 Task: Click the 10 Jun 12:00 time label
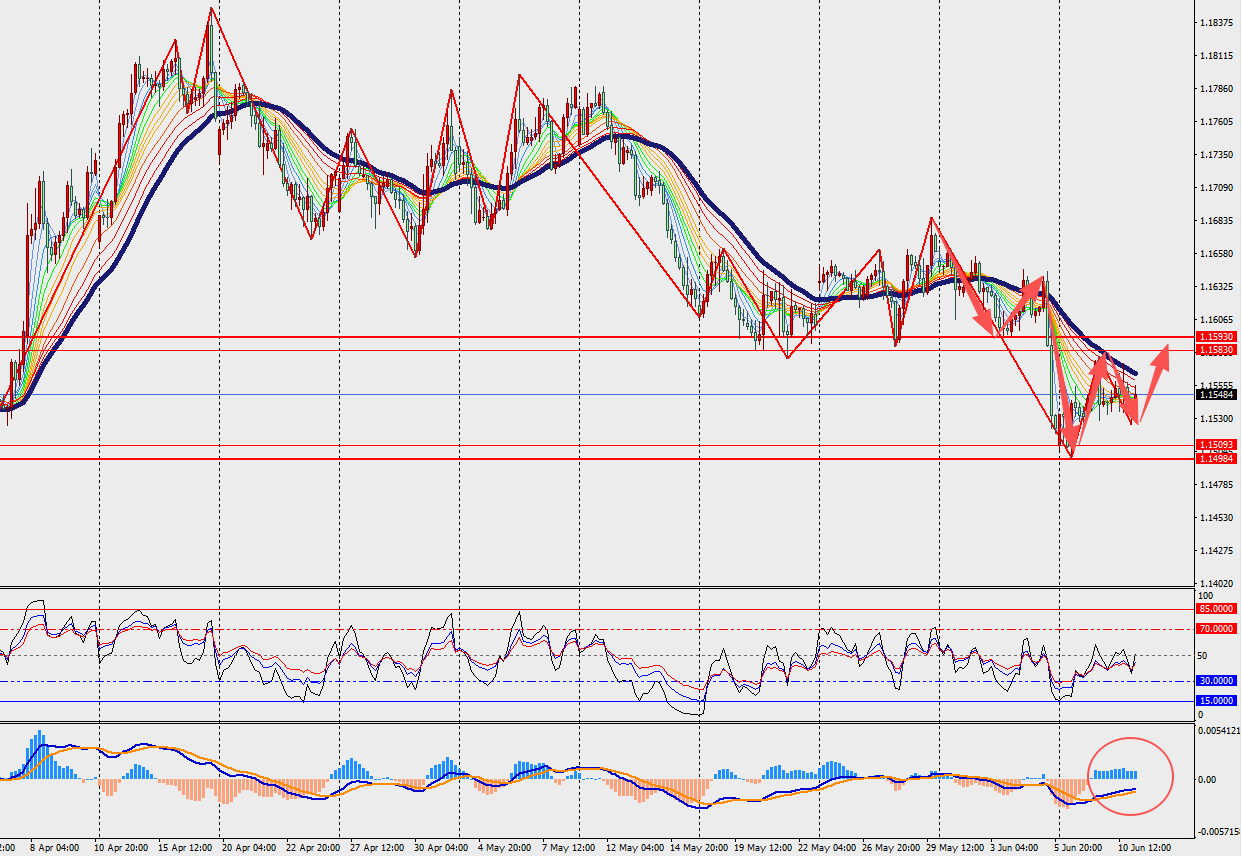(x=1143, y=846)
